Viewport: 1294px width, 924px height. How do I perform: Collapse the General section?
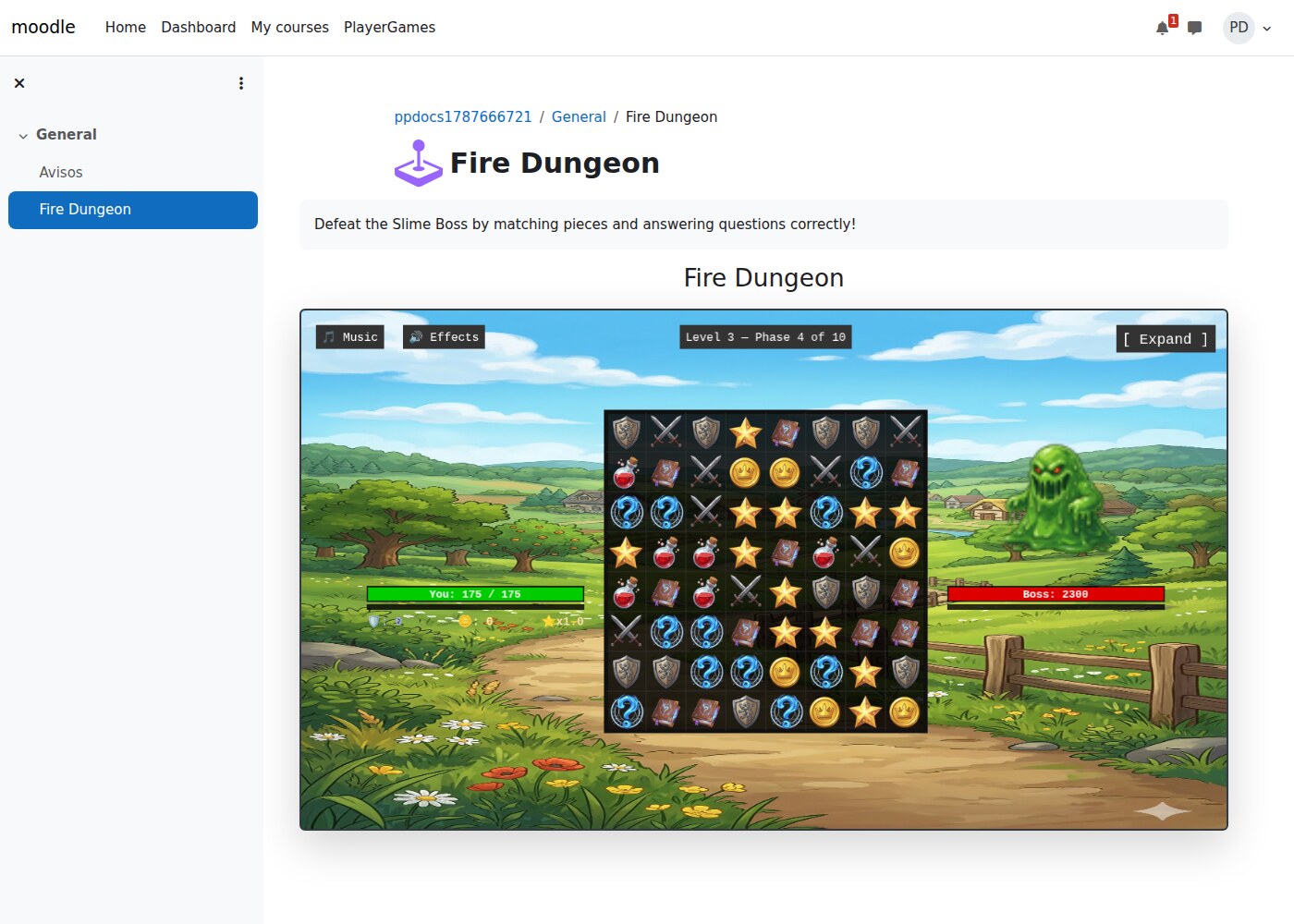click(x=23, y=136)
